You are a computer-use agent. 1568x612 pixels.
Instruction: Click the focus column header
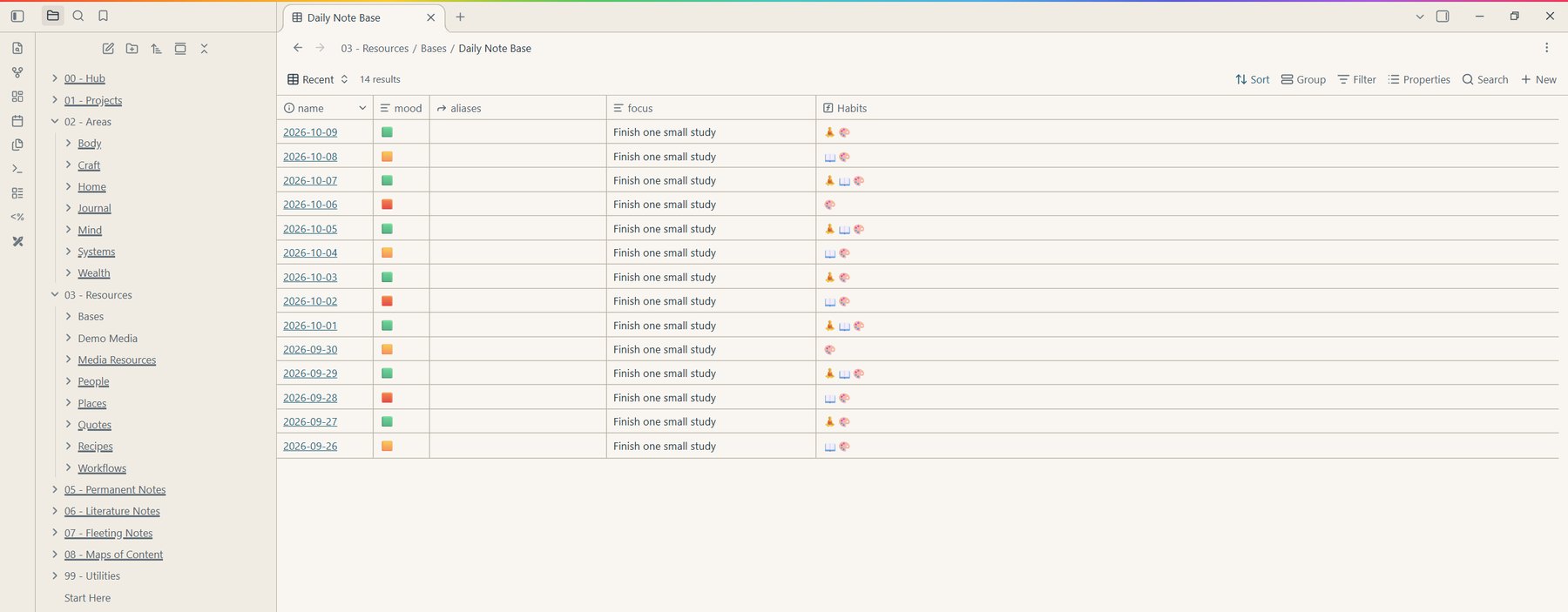711,108
